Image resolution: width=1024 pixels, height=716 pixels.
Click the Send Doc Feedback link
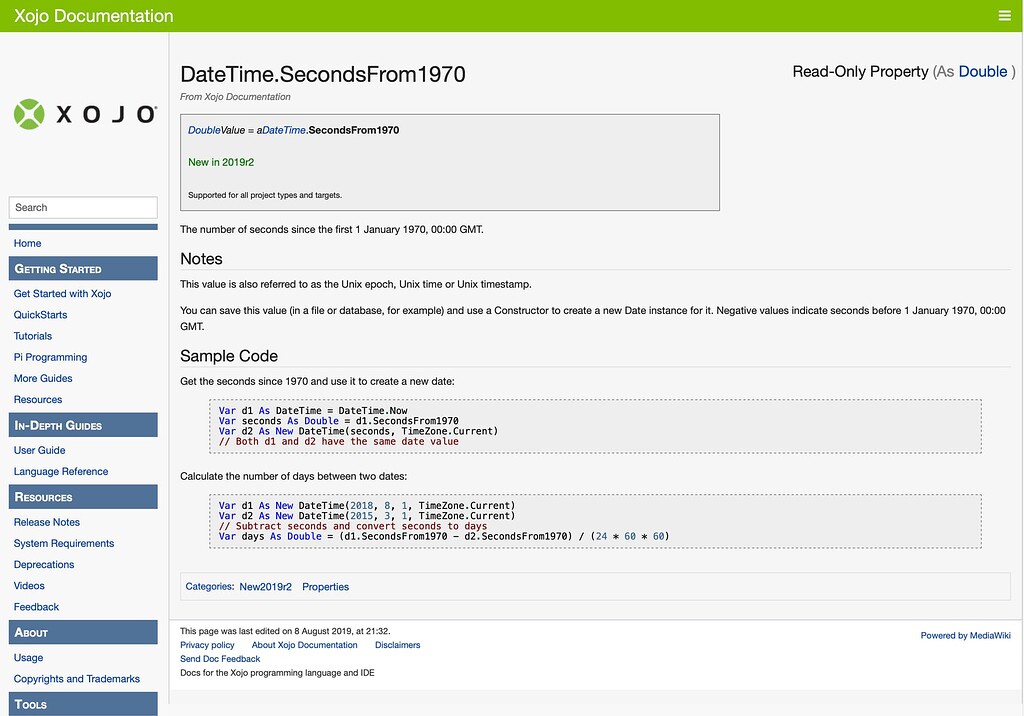(x=220, y=659)
